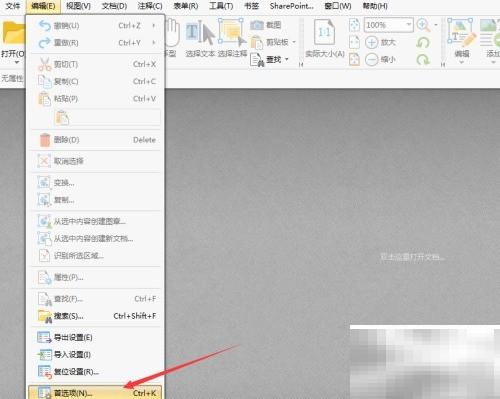The image size is (500, 399).
Task: Expand the zoom tool magnifier dropdown arrow
Action: point(435,25)
